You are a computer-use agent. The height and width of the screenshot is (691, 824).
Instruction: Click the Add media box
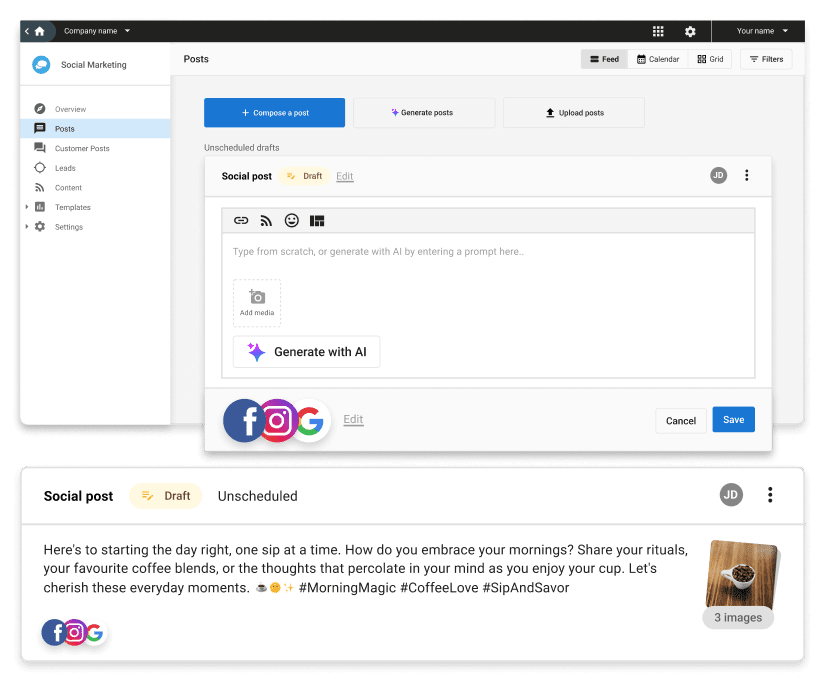(x=257, y=303)
